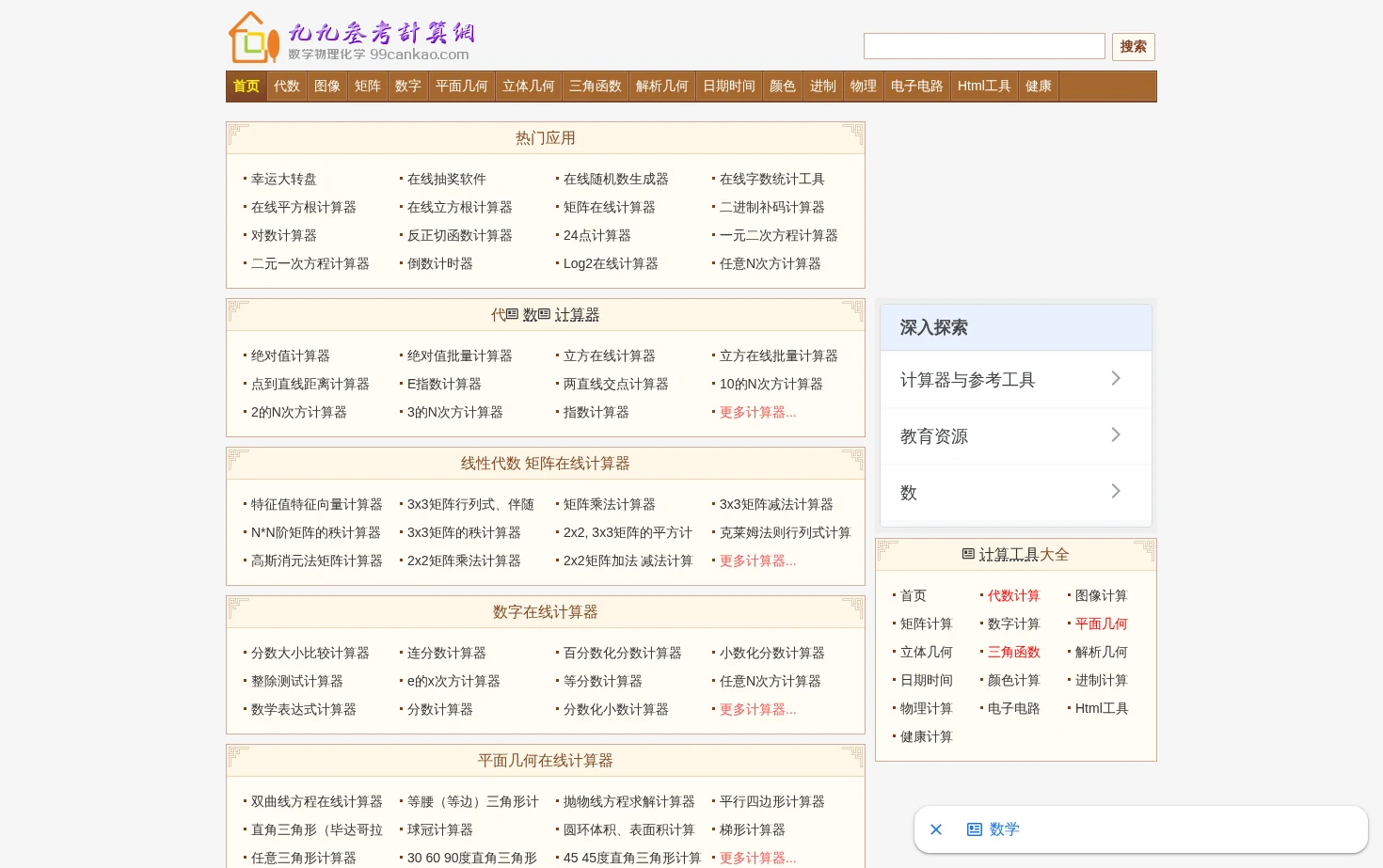1383x868 pixels.
Task: Click the 数学 text in popup
Action: [1005, 829]
